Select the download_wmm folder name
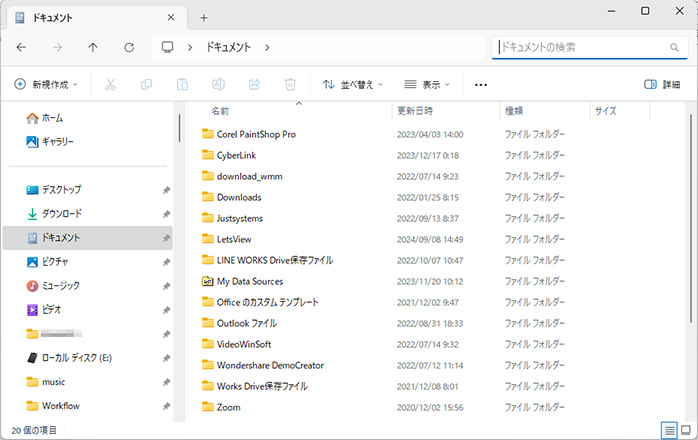This screenshot has width=698, height=440. [249, 176]
